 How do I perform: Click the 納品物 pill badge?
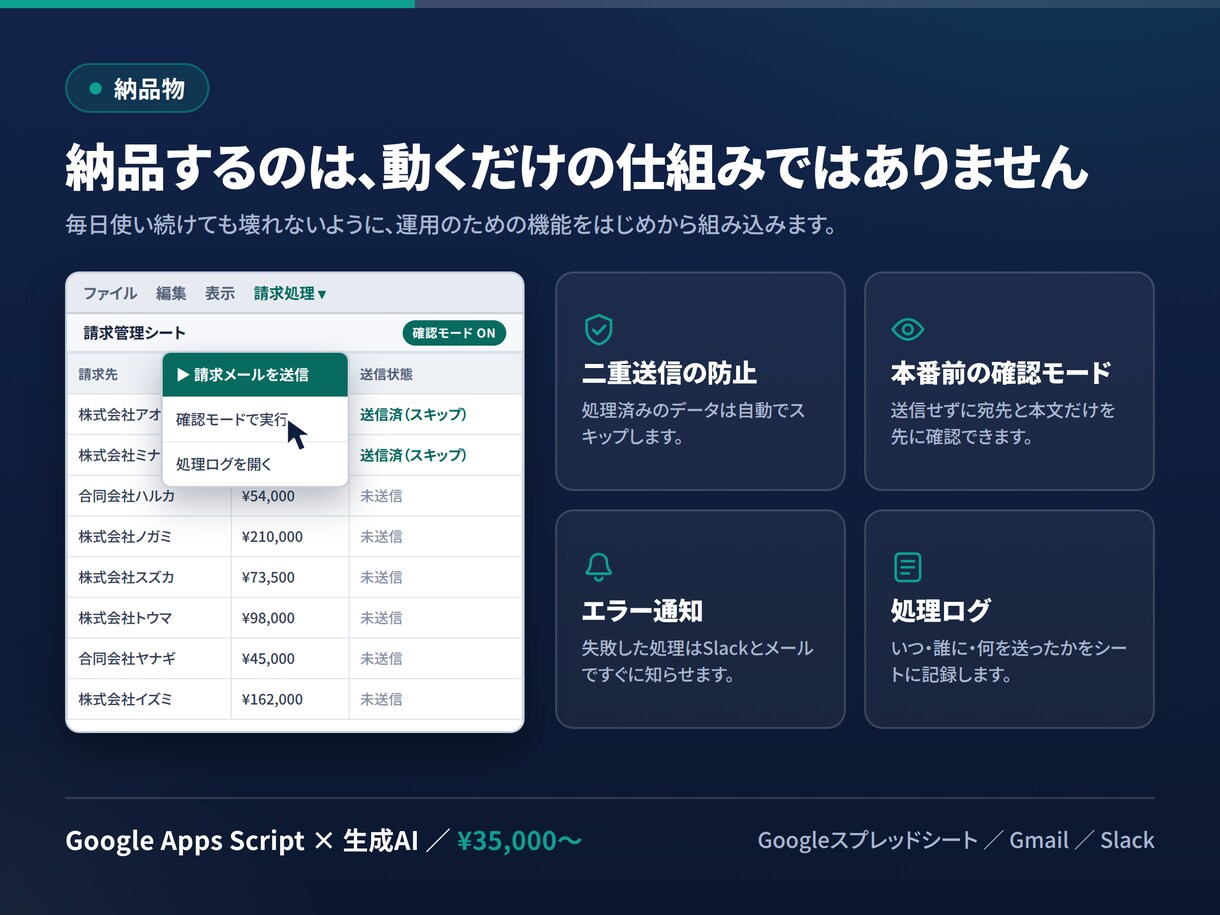coord(137,88)
